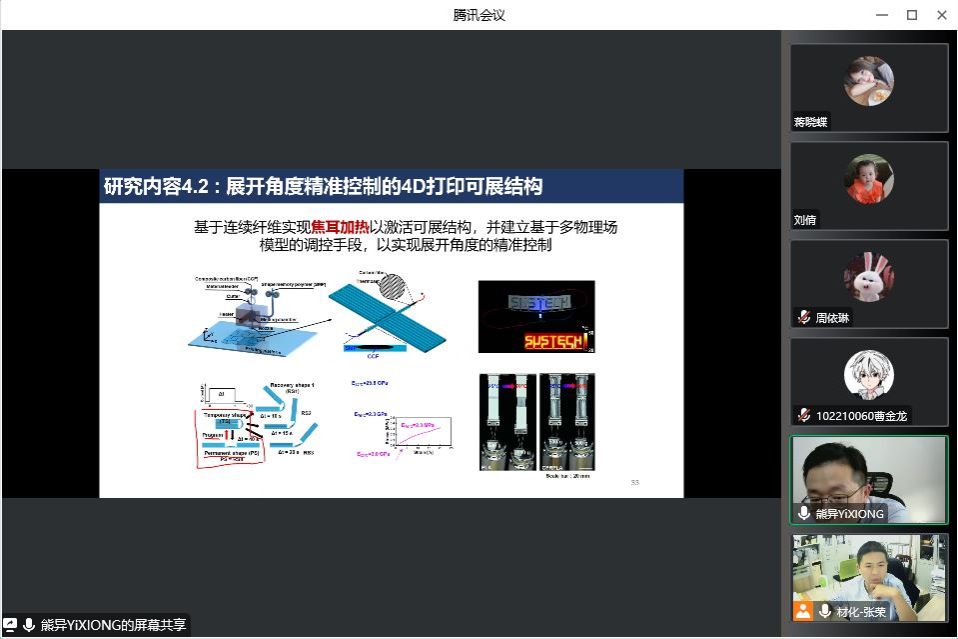Click microphone icon on 熊异YiXIONG video tile
Screen dimensions: 958x639
tap(804, 513)
